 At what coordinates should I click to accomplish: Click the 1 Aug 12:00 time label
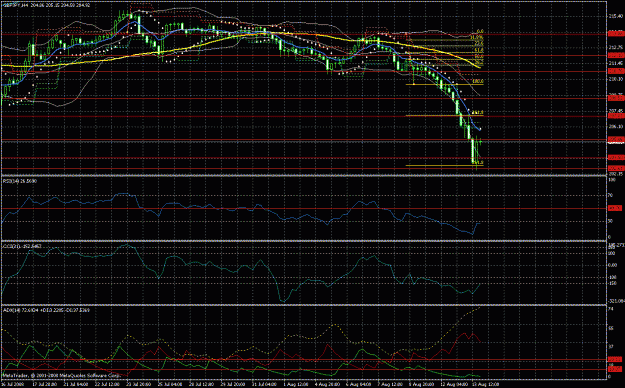(x=295, y=385)
